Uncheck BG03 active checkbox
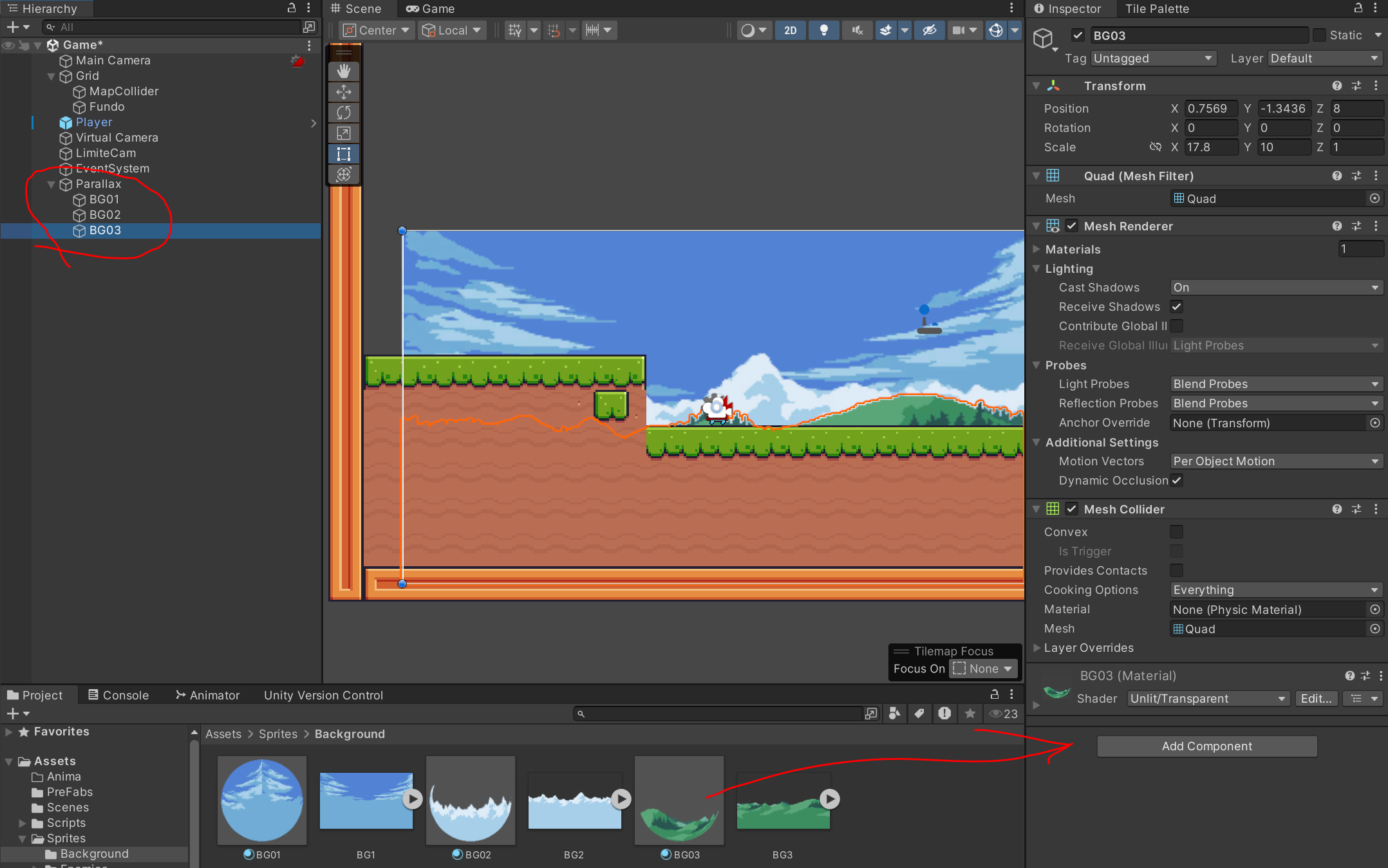This screenshot has width=1388, height=868. click(x=1078, y=35)
